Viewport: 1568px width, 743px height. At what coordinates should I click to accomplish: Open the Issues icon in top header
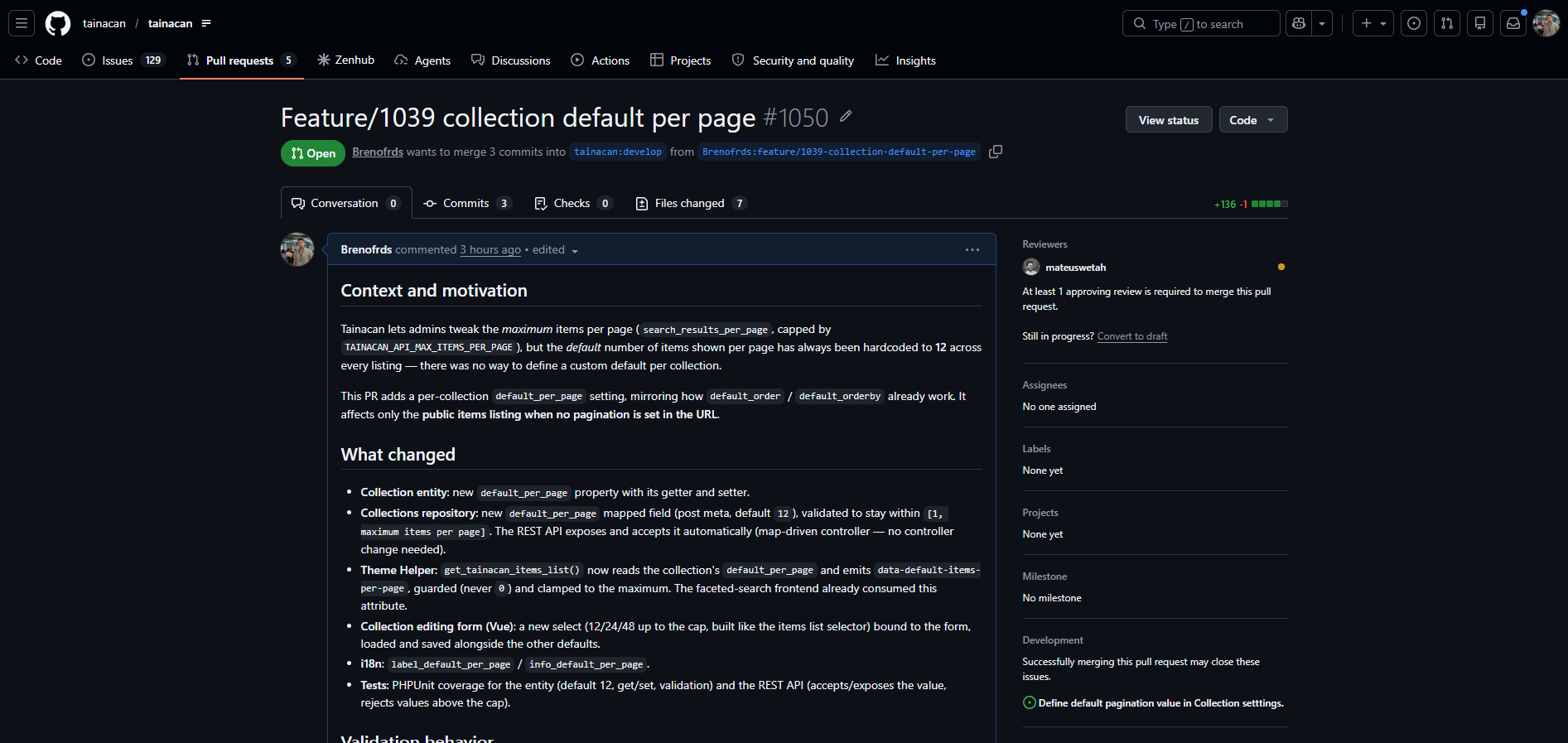point(1414,23)
